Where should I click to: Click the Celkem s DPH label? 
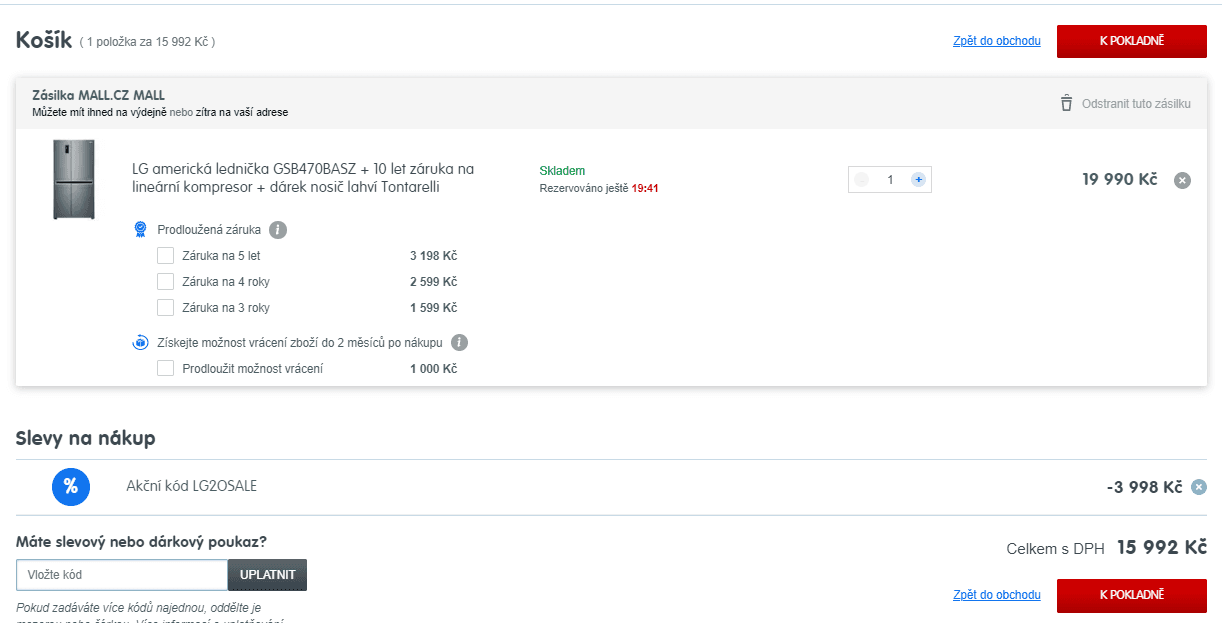coord(1055,549)
